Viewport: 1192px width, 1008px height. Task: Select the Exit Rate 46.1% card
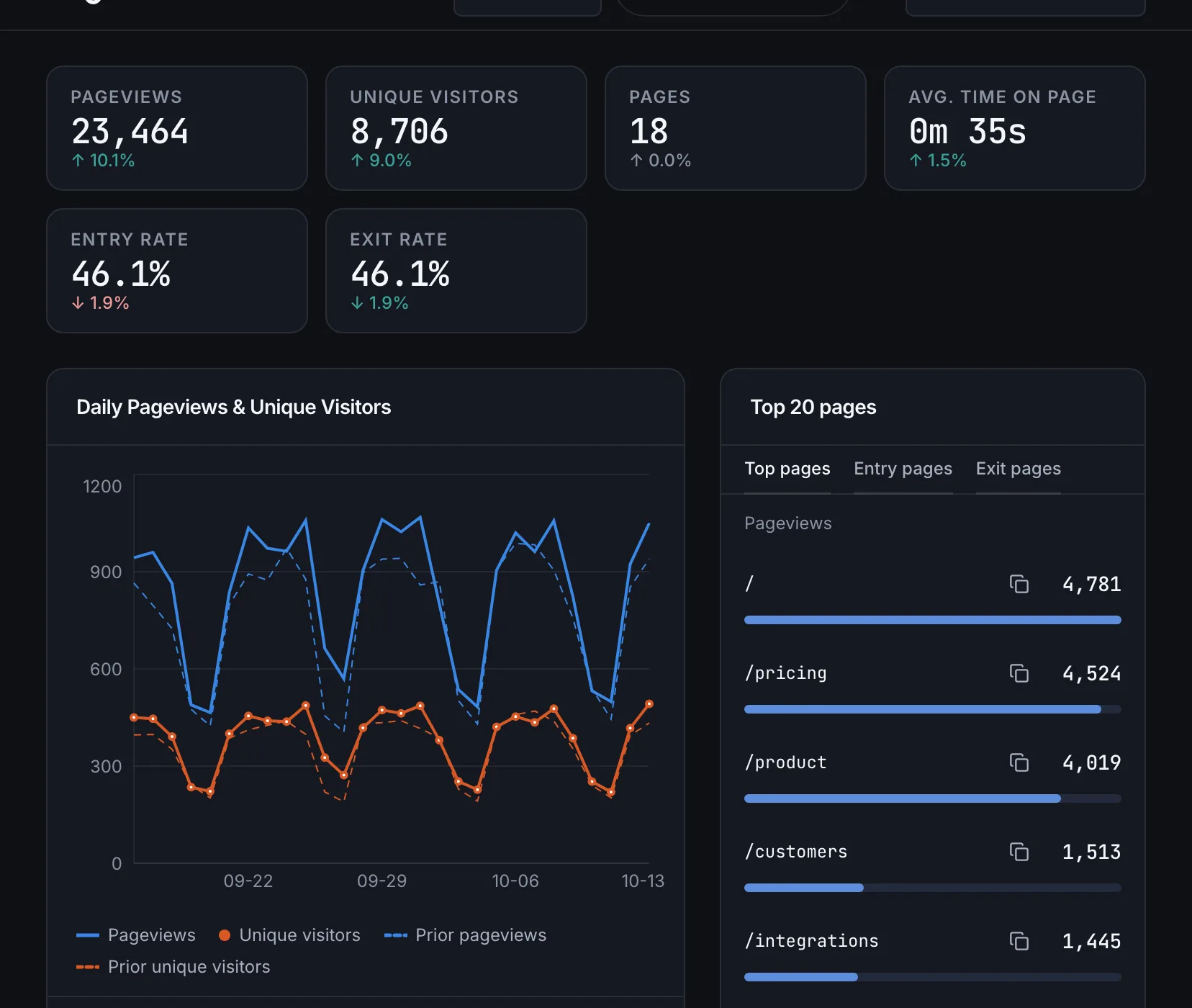(456, 271)
